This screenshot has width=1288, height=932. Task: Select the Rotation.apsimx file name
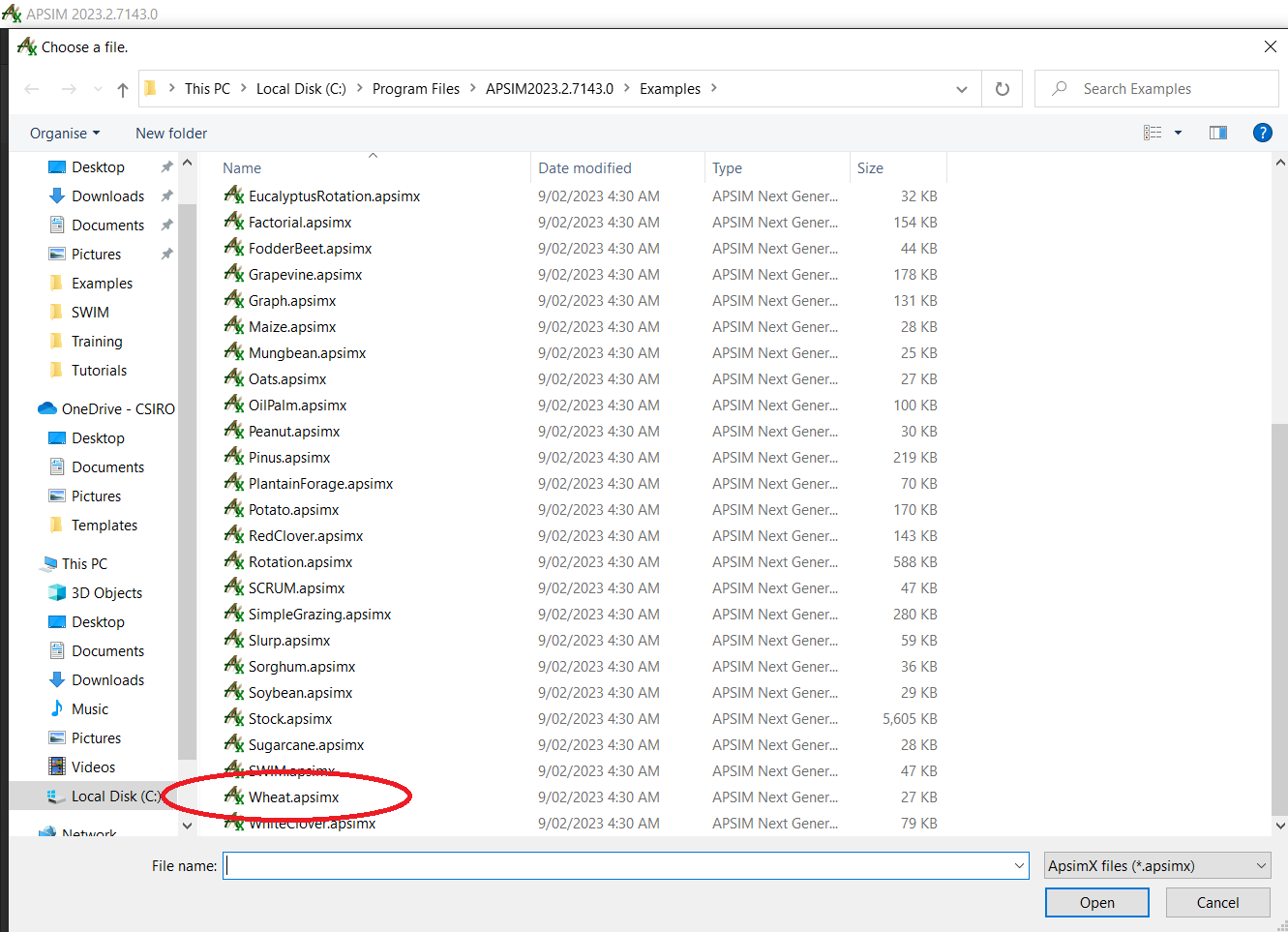[x=300, y=562]
